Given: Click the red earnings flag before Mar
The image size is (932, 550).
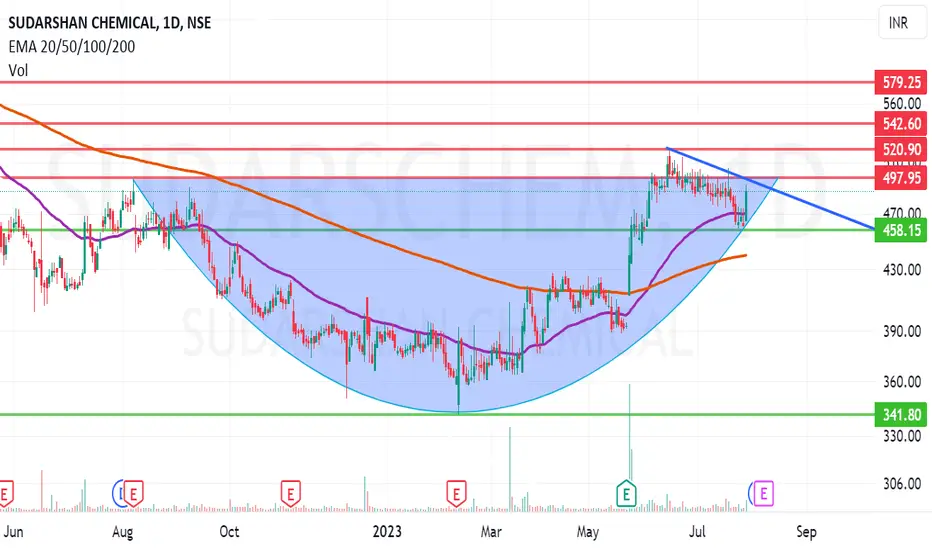Looking at the screenshot, I should click(456, 494).
